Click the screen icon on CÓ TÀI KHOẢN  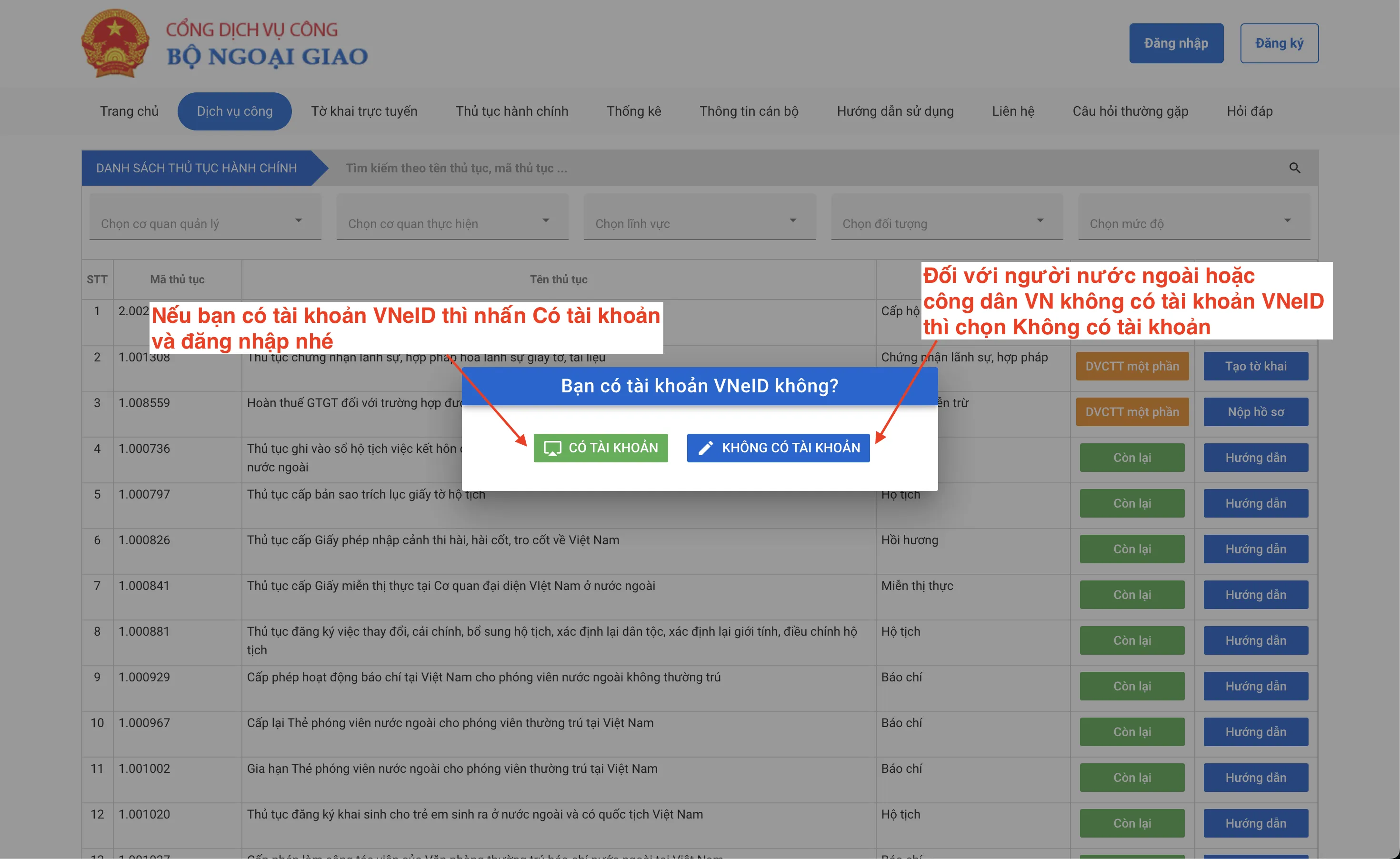(552, 448)
